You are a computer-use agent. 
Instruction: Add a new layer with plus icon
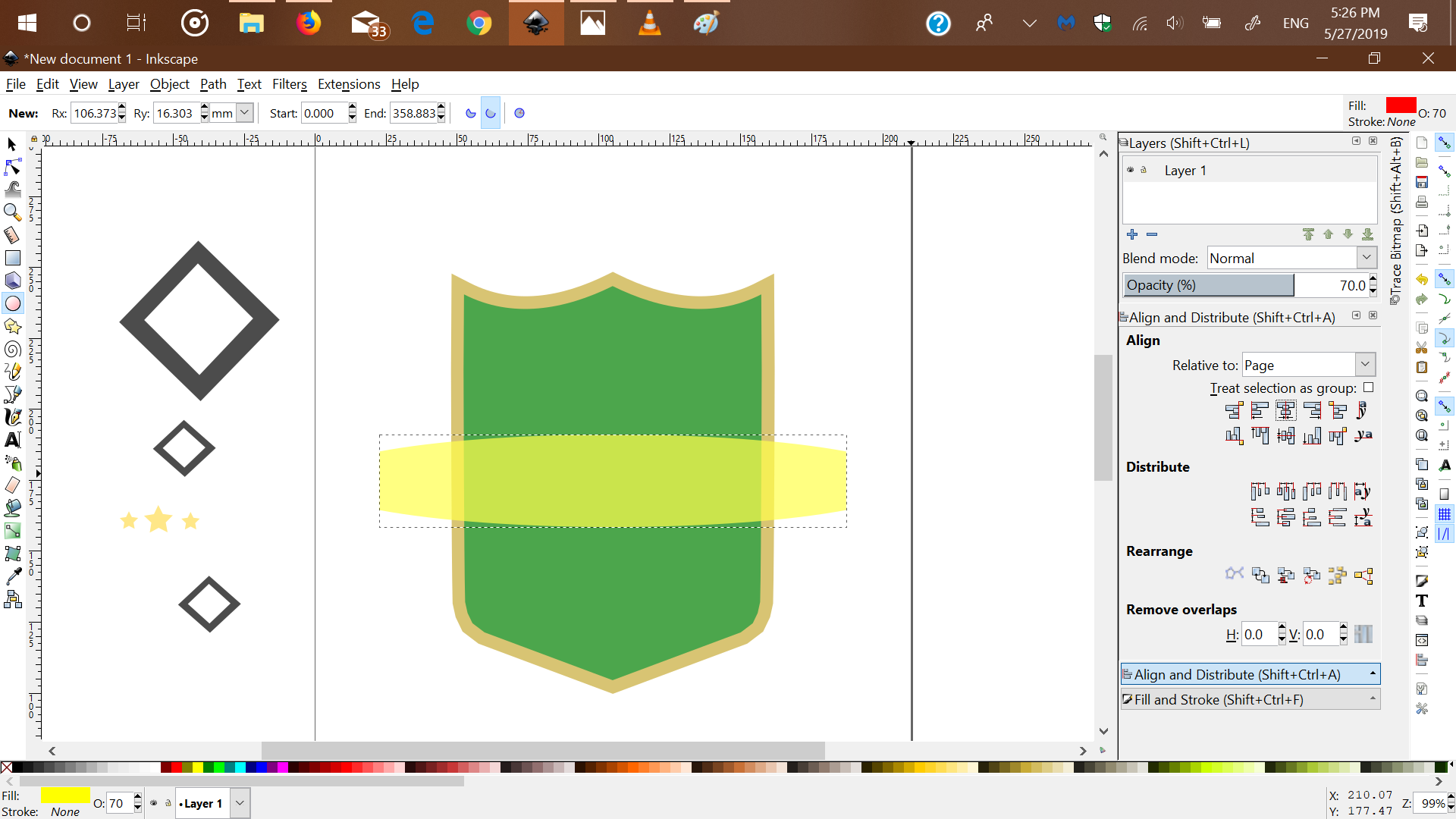point(1132,234)
